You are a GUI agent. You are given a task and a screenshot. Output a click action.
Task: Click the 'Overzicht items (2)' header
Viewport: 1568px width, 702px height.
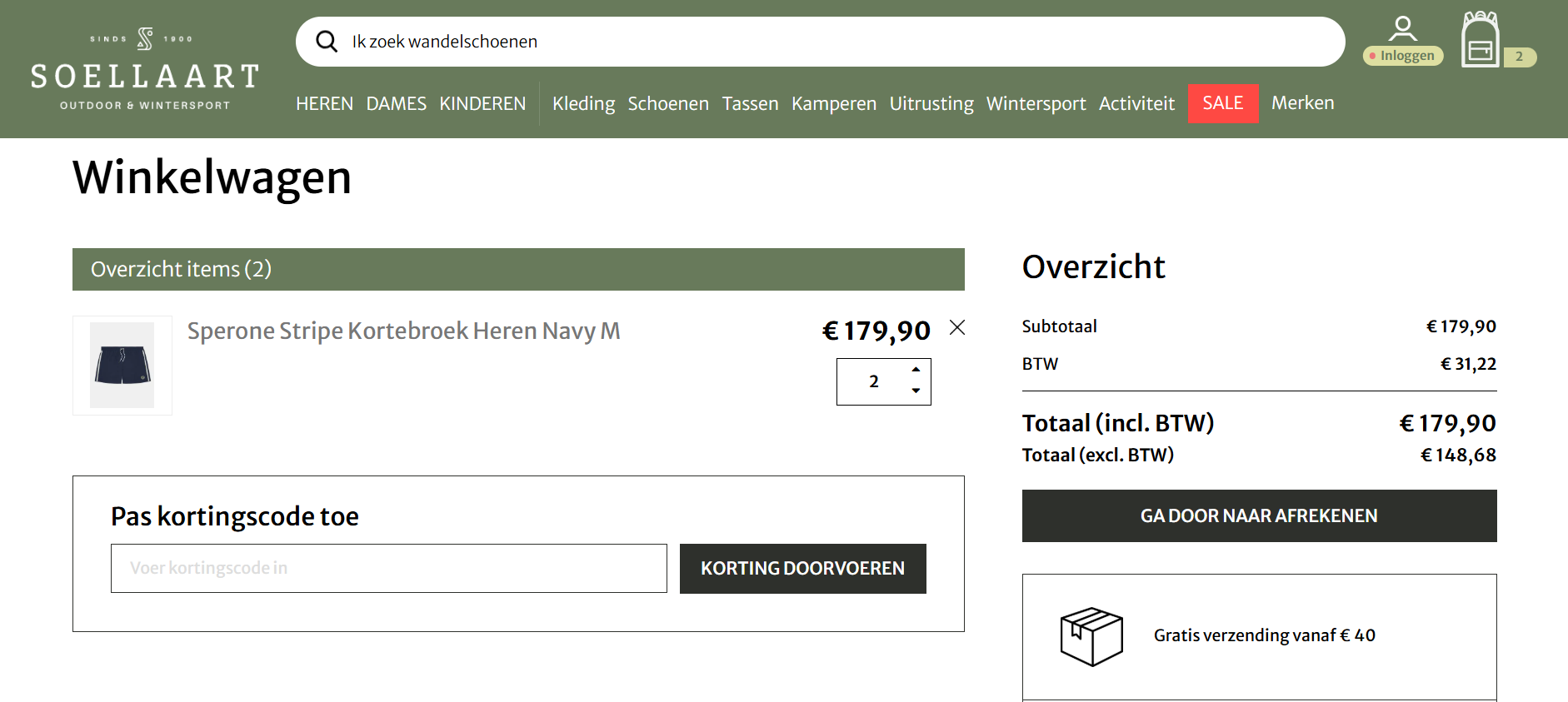(x=518, y=269)
